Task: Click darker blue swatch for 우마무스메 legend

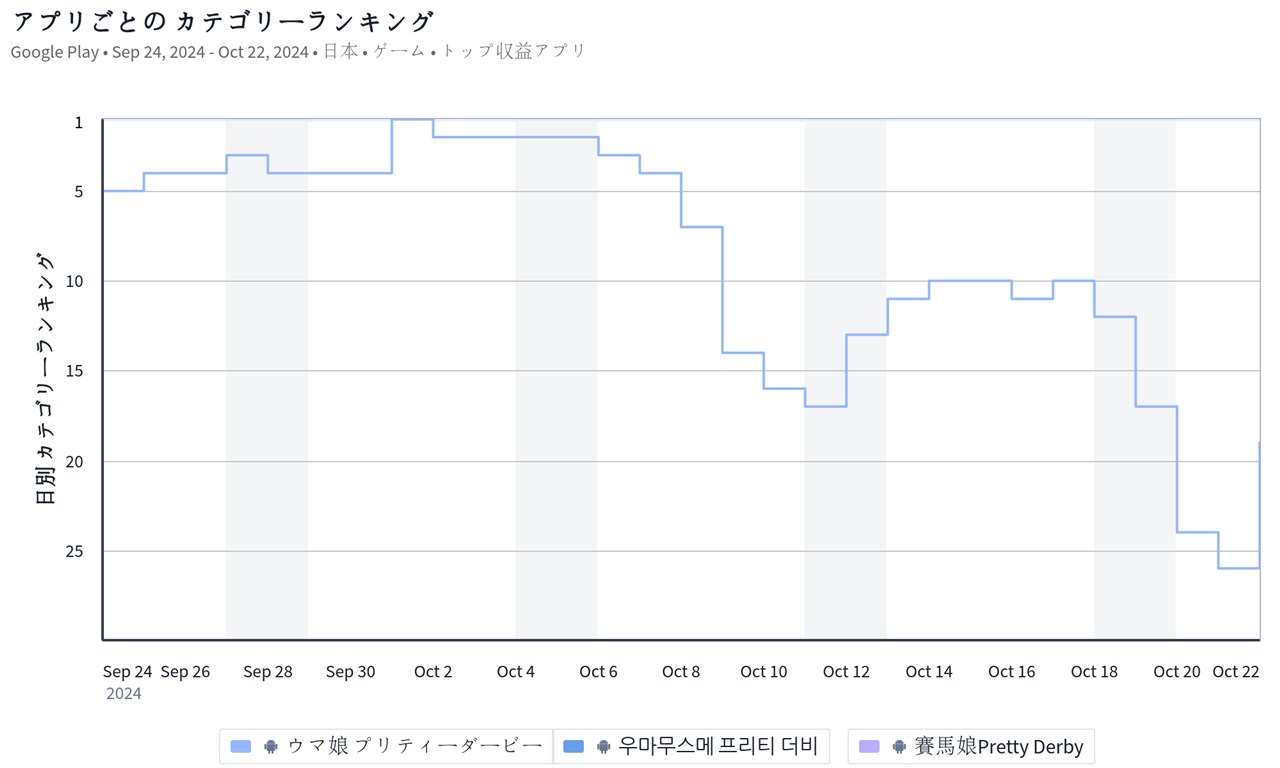Action: (x=574, y=746)
